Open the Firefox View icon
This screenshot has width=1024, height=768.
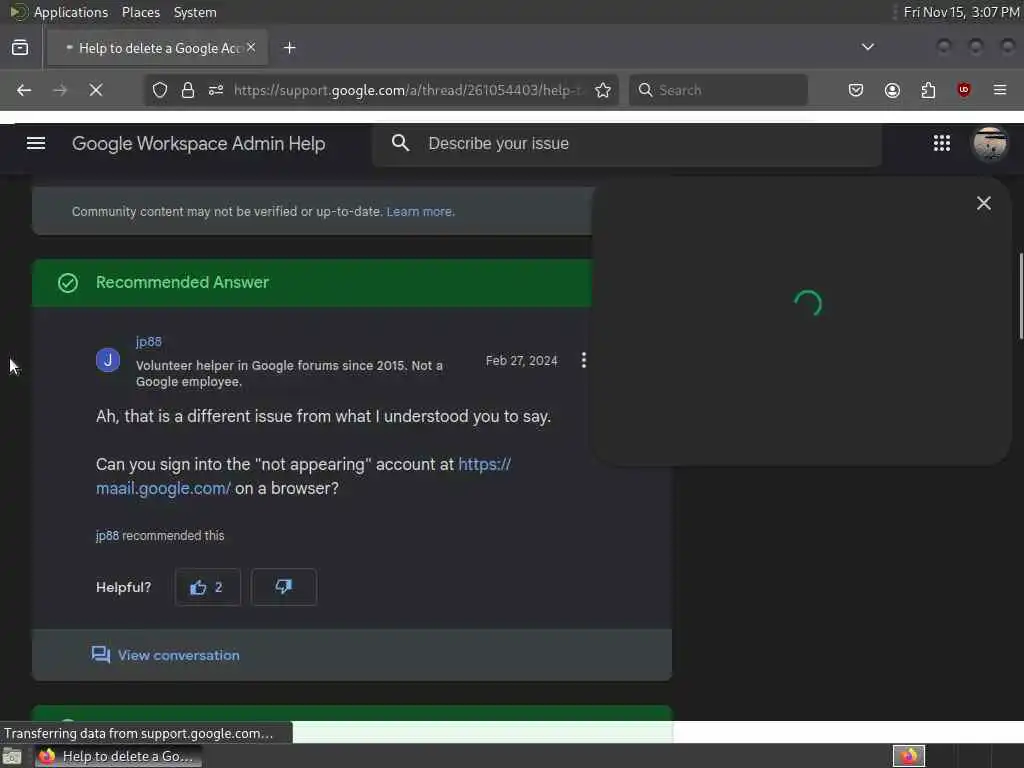click(x=20, y=48)
